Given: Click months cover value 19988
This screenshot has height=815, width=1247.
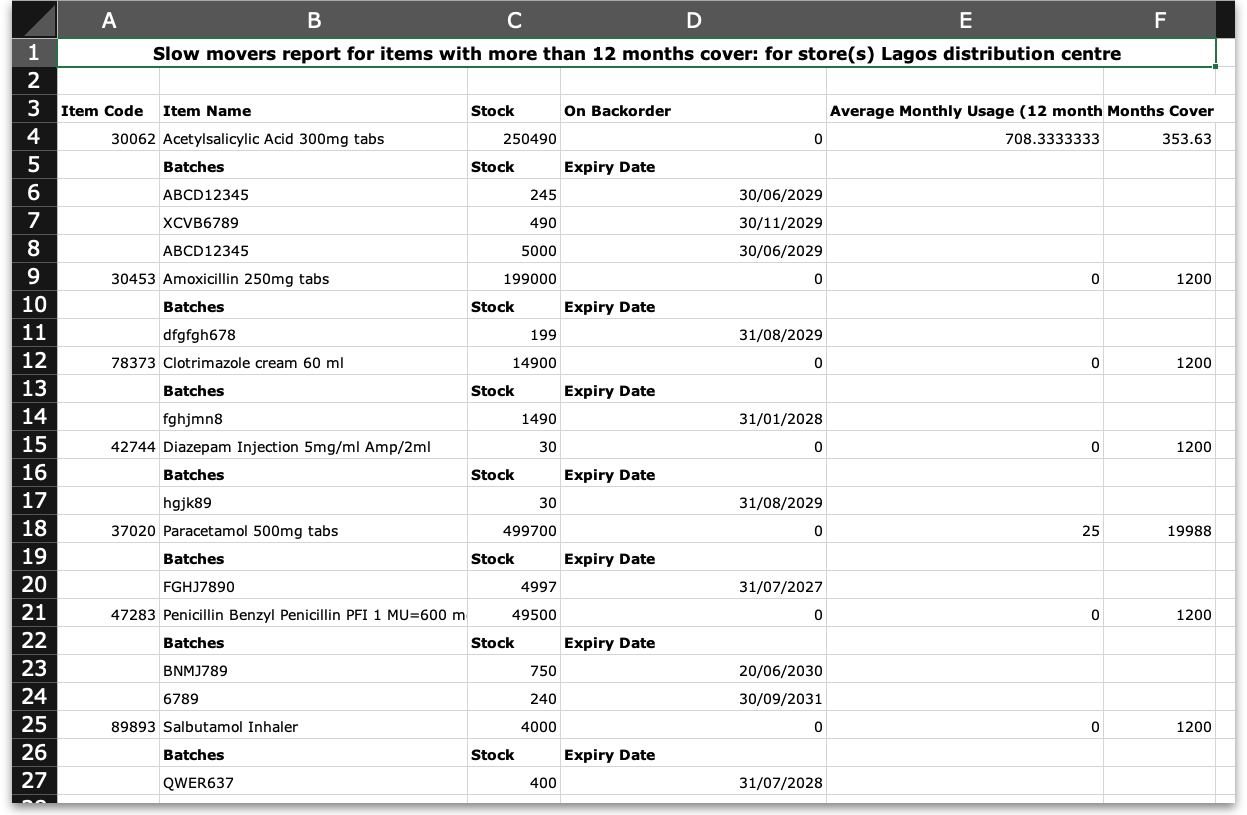Looking at the screenshot, I should tap(1188, 531).
